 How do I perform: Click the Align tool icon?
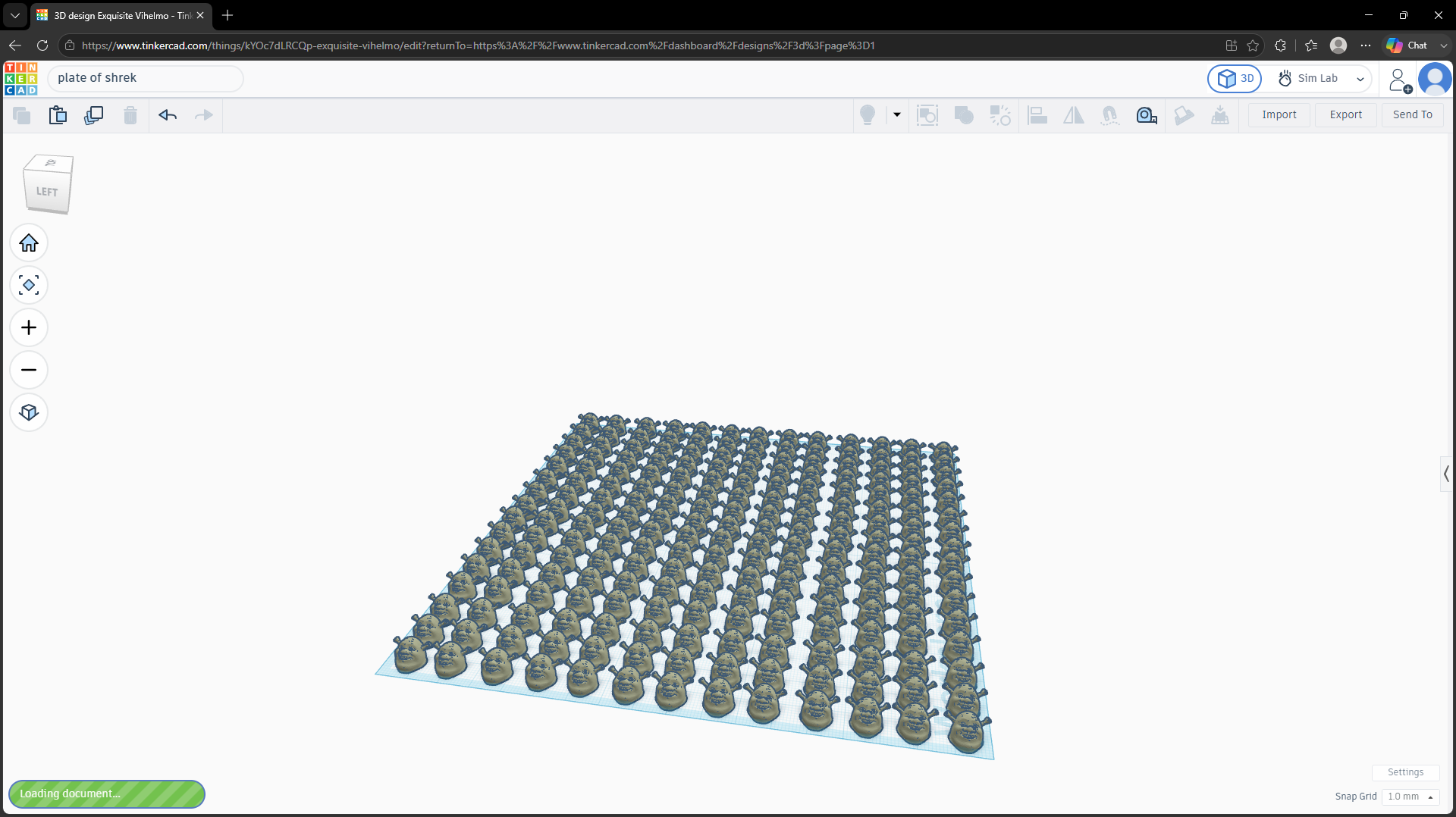1037,115
